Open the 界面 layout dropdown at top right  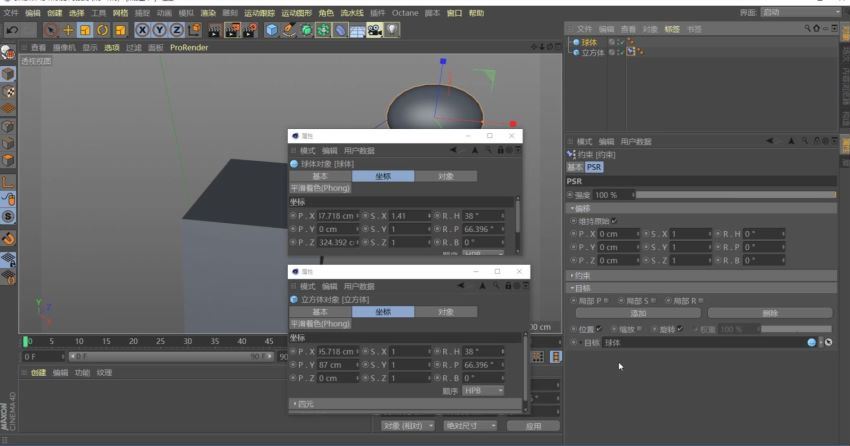800,12
